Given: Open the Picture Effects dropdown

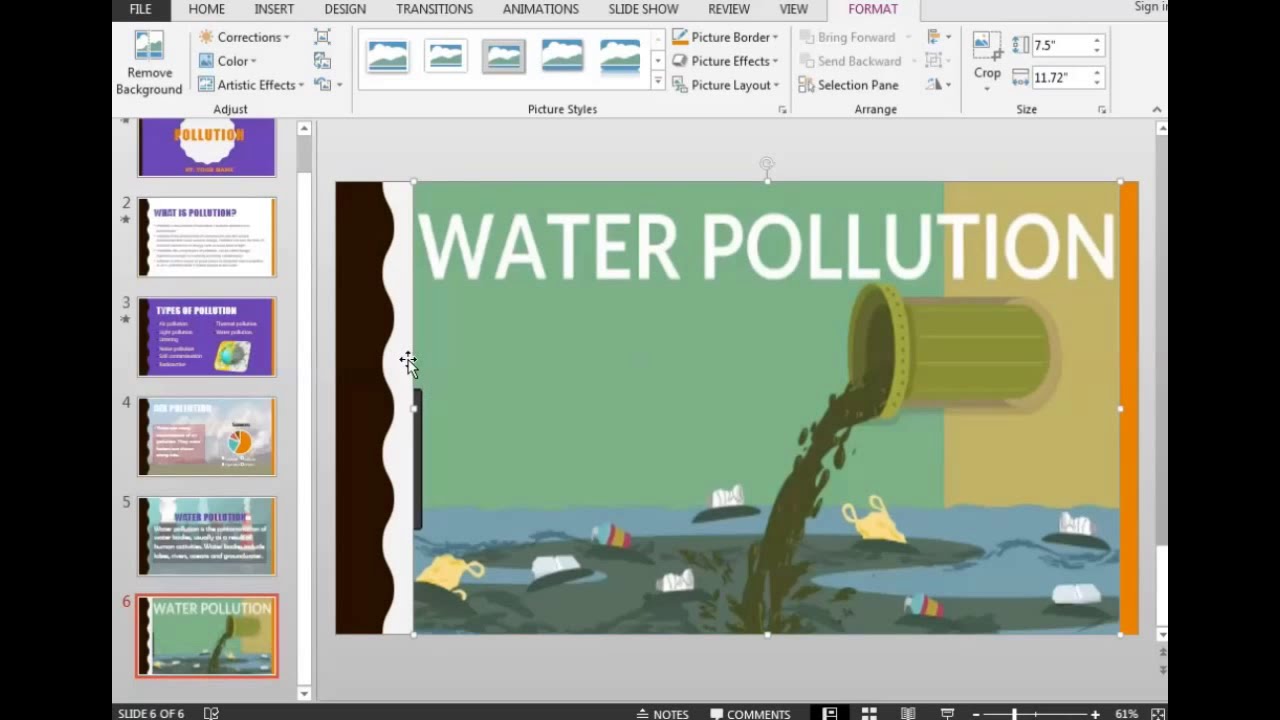Looking at the screenshot, I should click(725, 61).
